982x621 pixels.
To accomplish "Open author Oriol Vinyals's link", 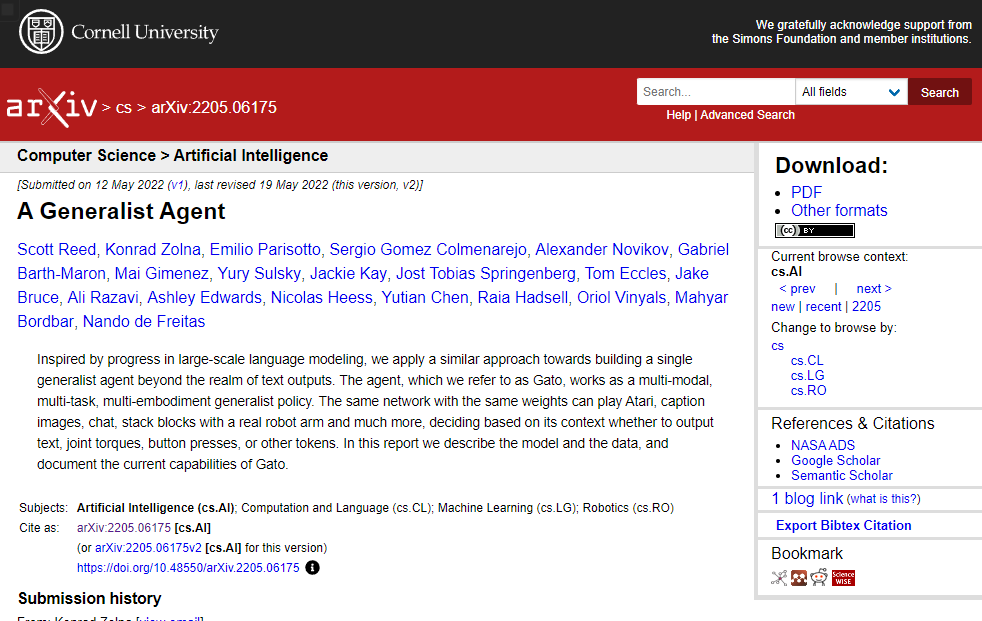I will (x=619, y=297).
